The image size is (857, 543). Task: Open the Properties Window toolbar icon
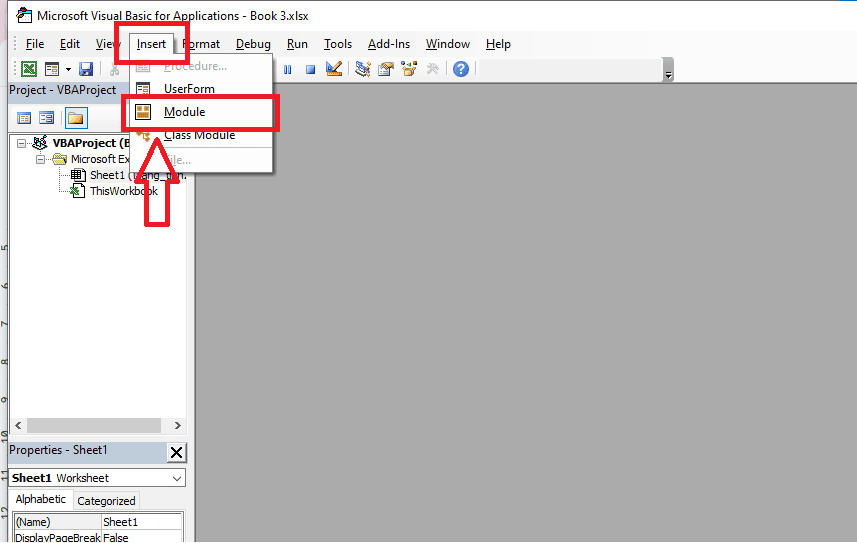click(386, 69)
